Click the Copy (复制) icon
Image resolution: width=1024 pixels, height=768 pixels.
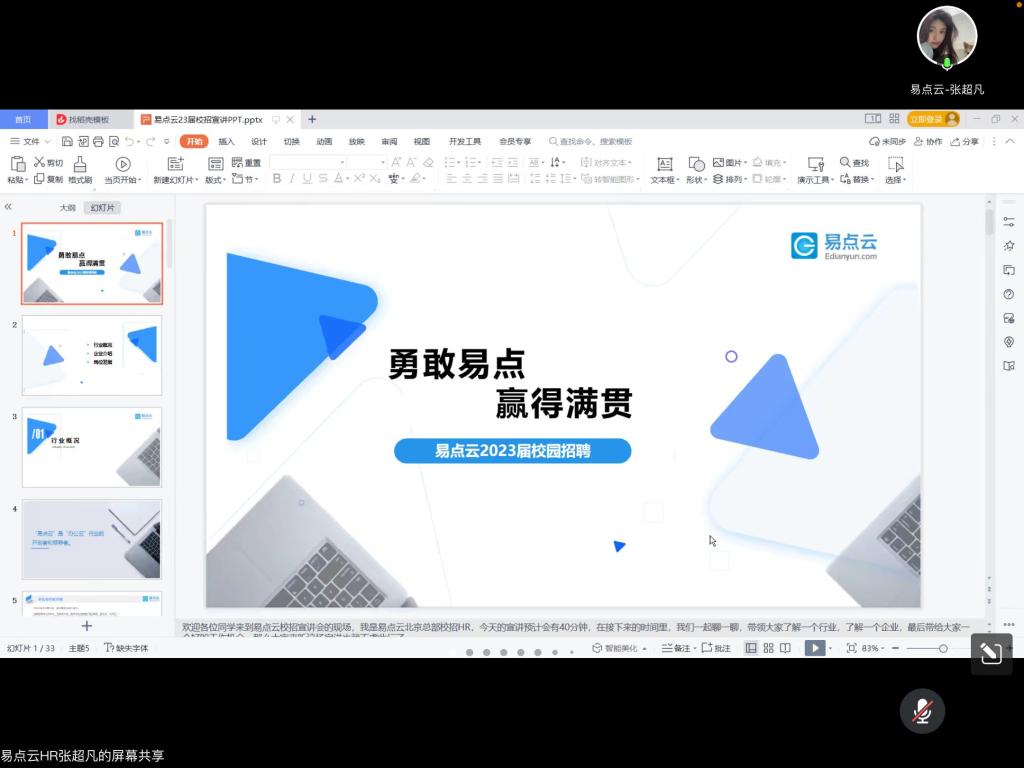pyautogui.click(x=39, y=178)
